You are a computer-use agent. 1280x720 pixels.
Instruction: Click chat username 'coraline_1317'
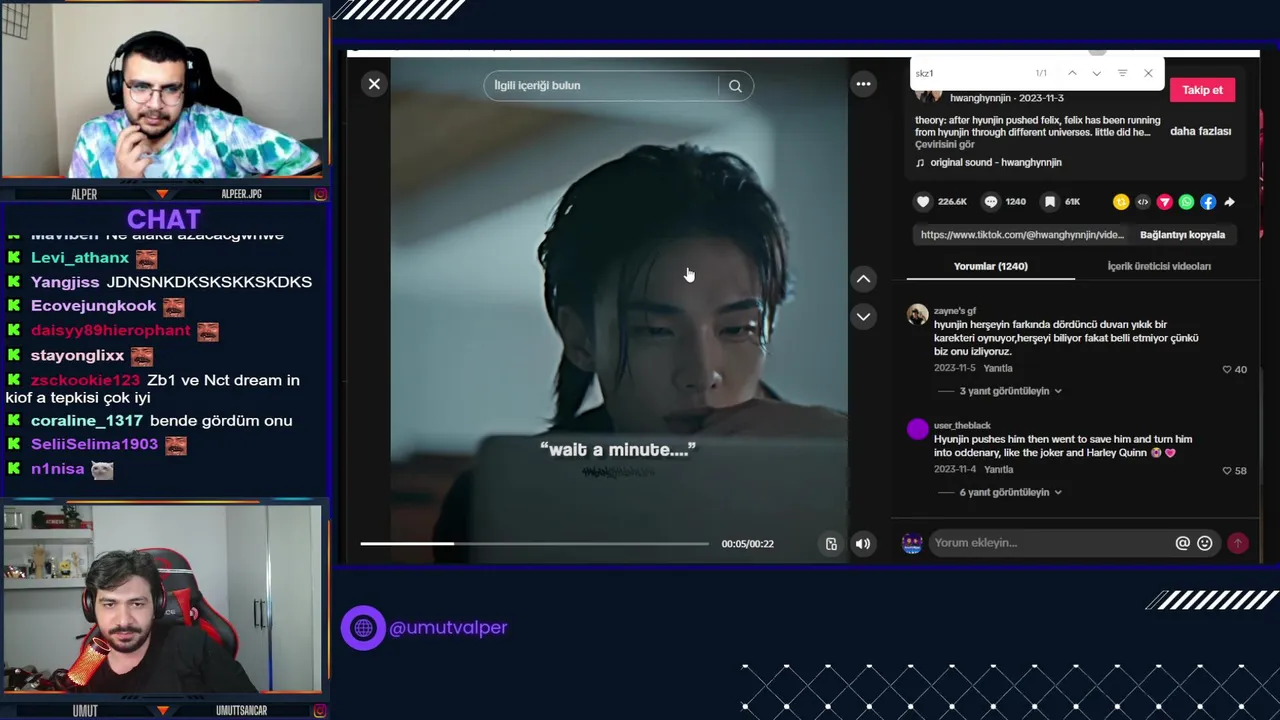(x=87, y=421)
